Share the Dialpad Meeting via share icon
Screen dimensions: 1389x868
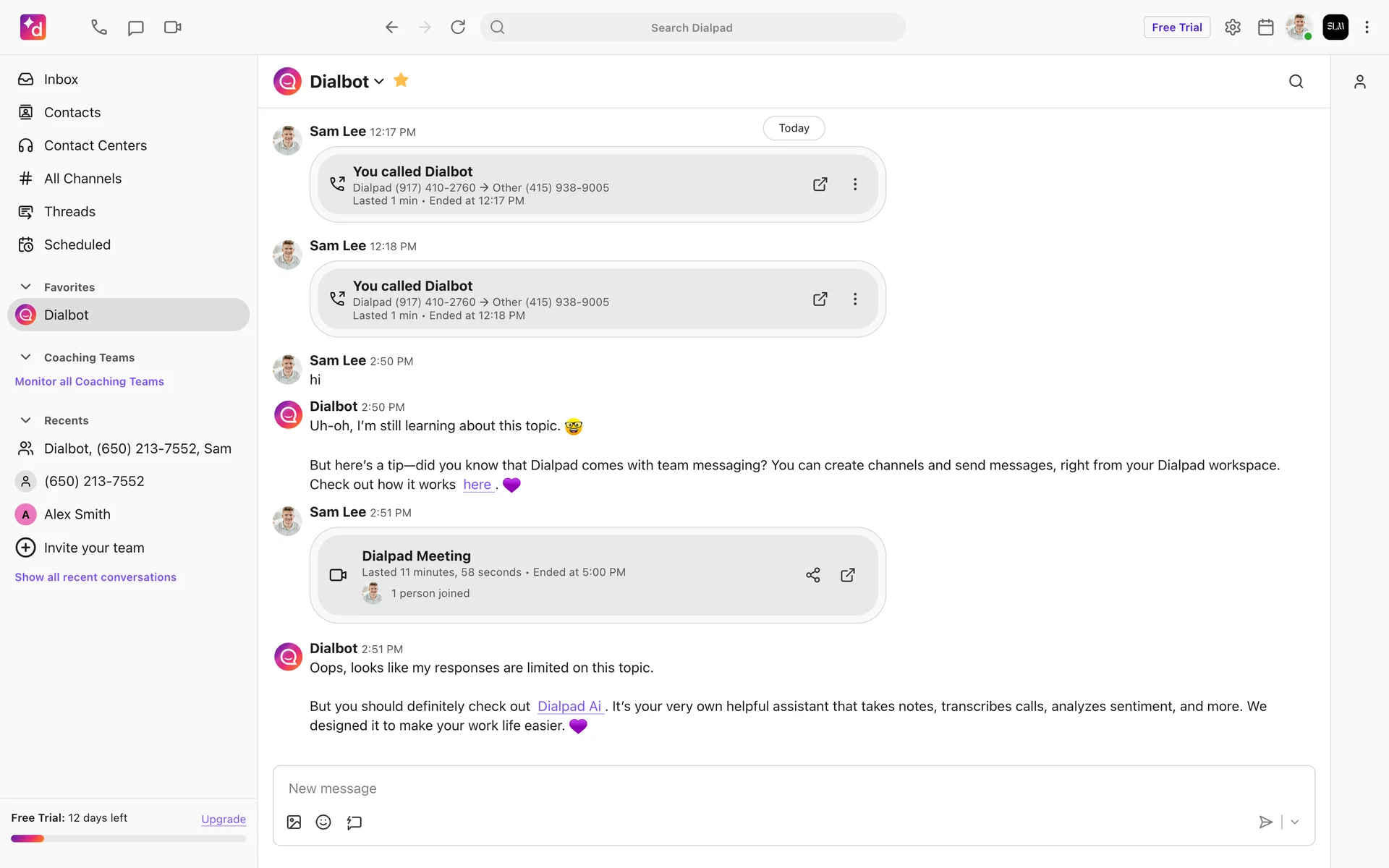(x=813, y=575)
